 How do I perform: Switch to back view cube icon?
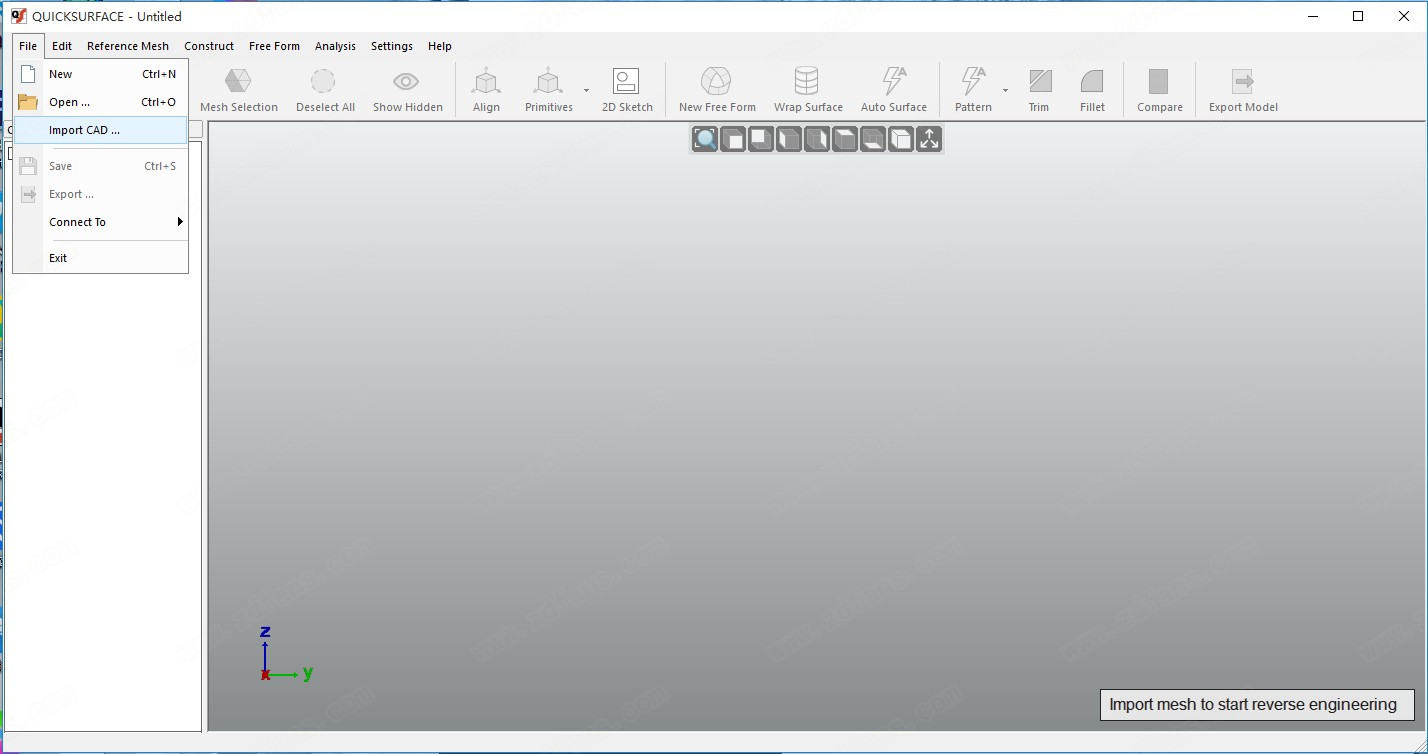(761, 139)
